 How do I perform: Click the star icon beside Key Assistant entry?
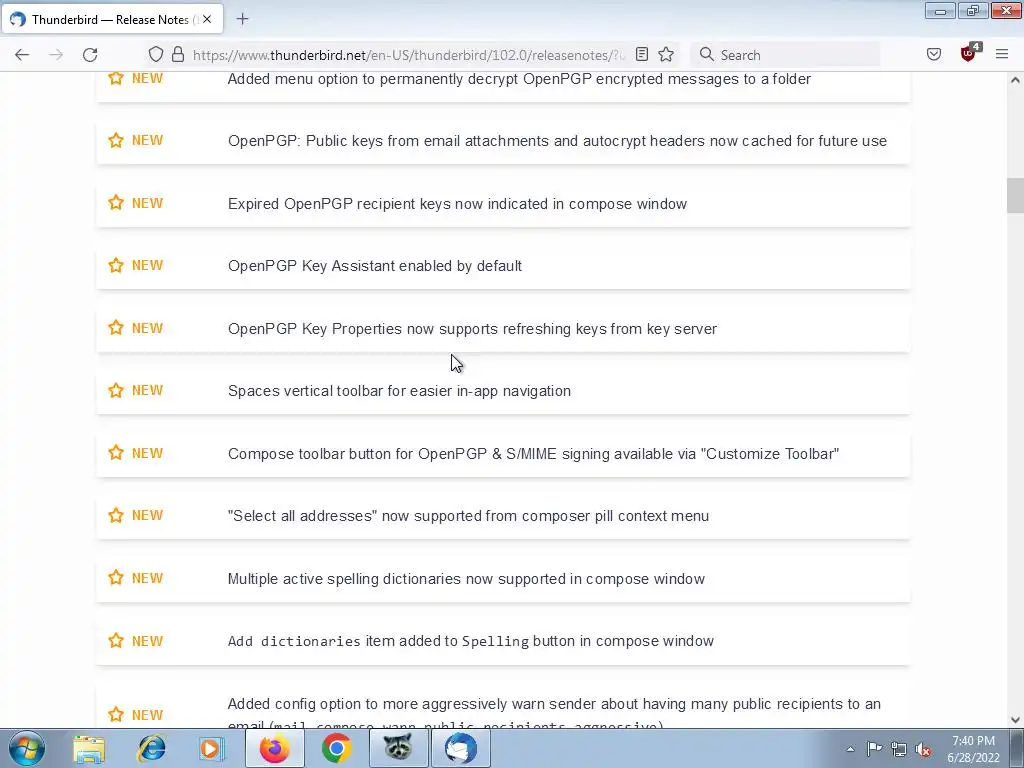tap(116, 266)
